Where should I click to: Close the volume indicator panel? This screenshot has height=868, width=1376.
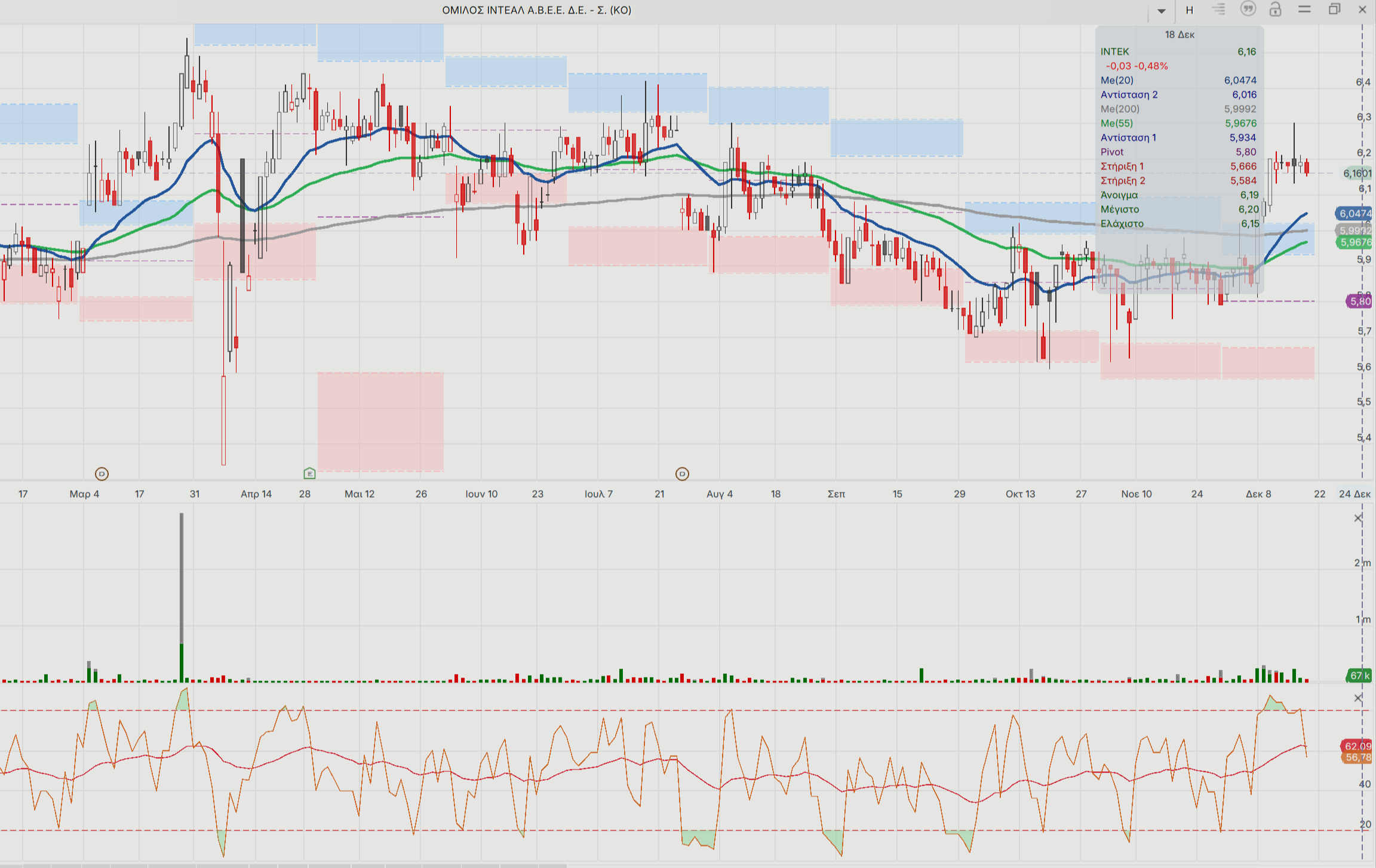point(1358,518)
